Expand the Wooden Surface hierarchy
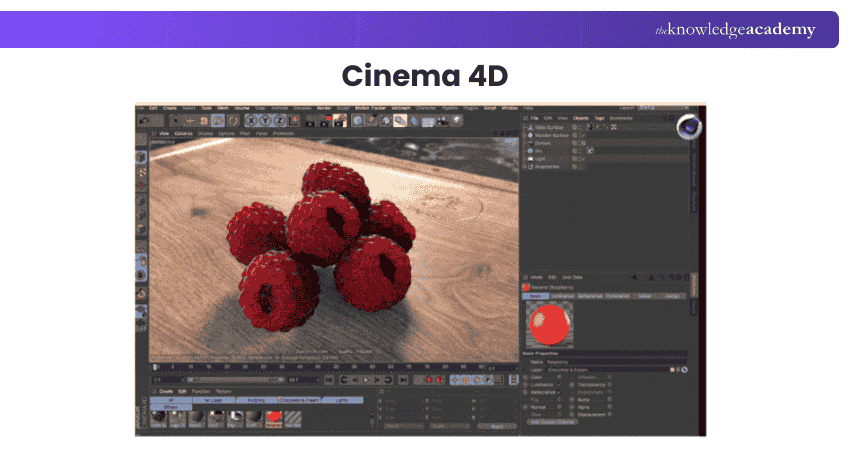The width and height of the screenshot is (850, 450). [524, 136]
